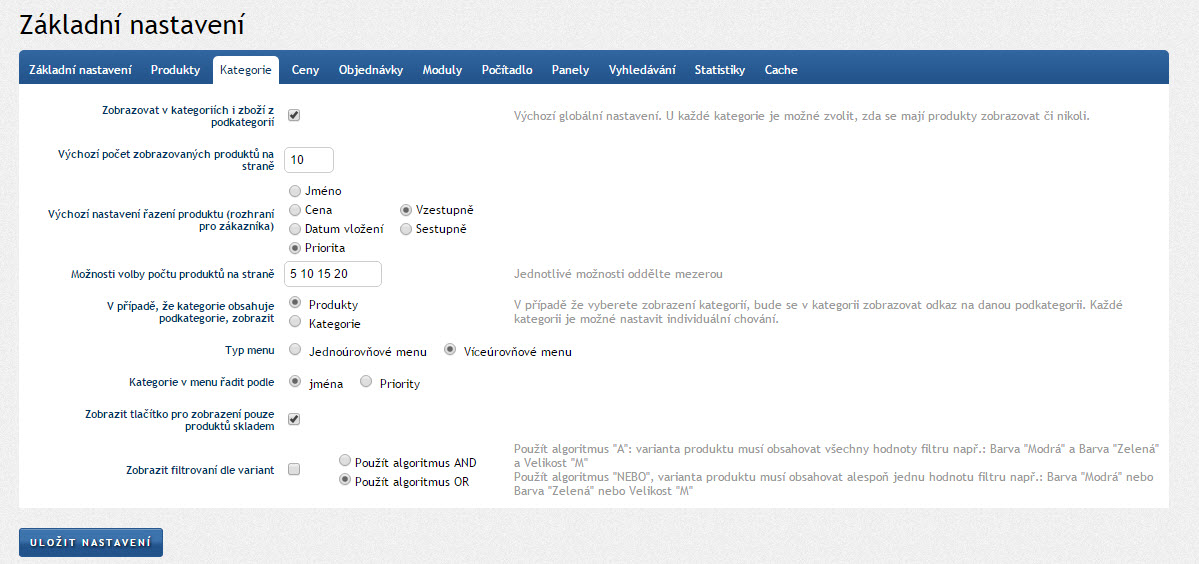Image resolution: width=1199 pixels, height=564 pixels.
Task: Sort menu categories by Priority
Action: tap(366, 381)
